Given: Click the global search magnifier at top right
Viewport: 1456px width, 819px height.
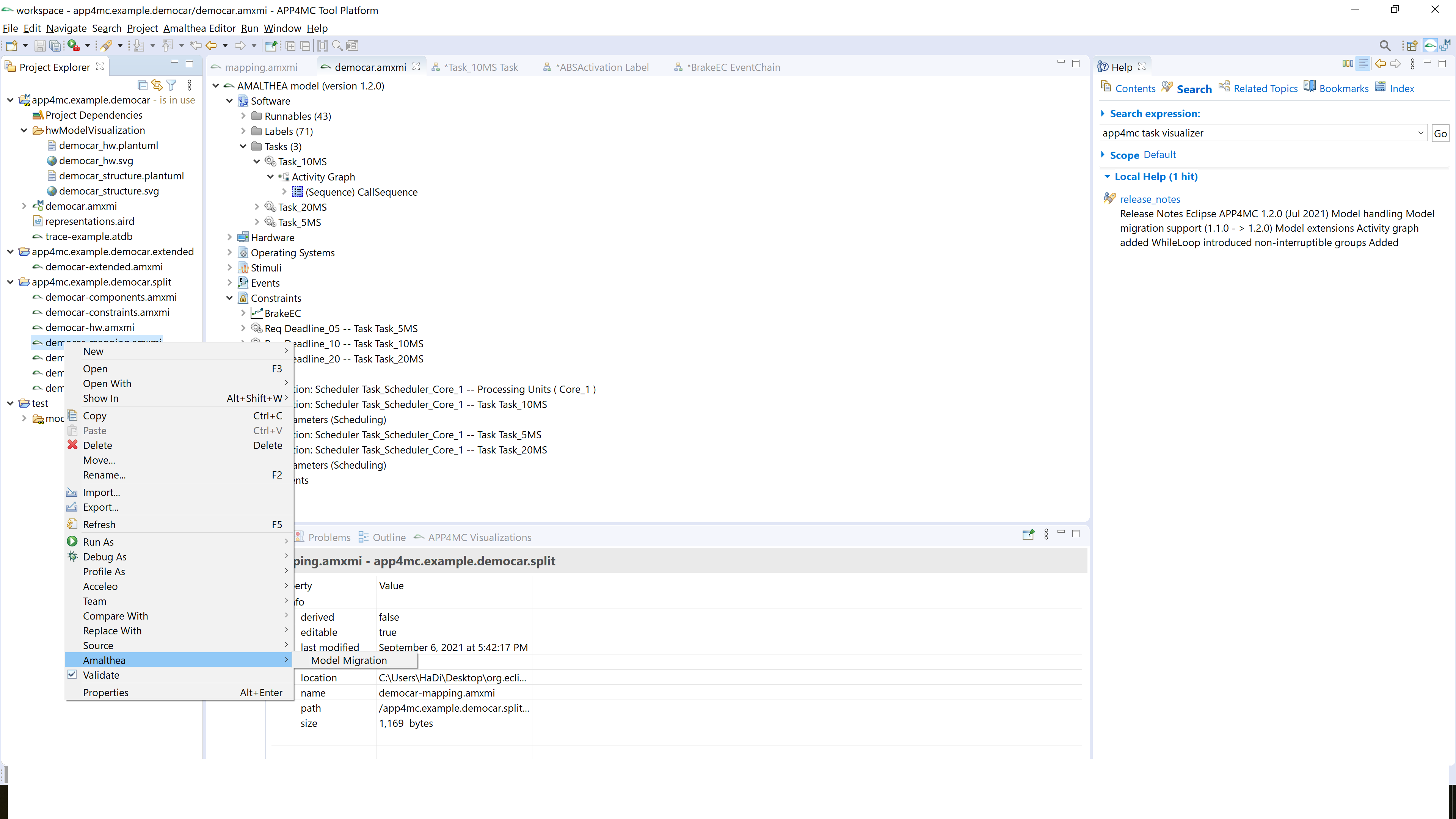Looking at the screenshot, I should coord(1385,46).
